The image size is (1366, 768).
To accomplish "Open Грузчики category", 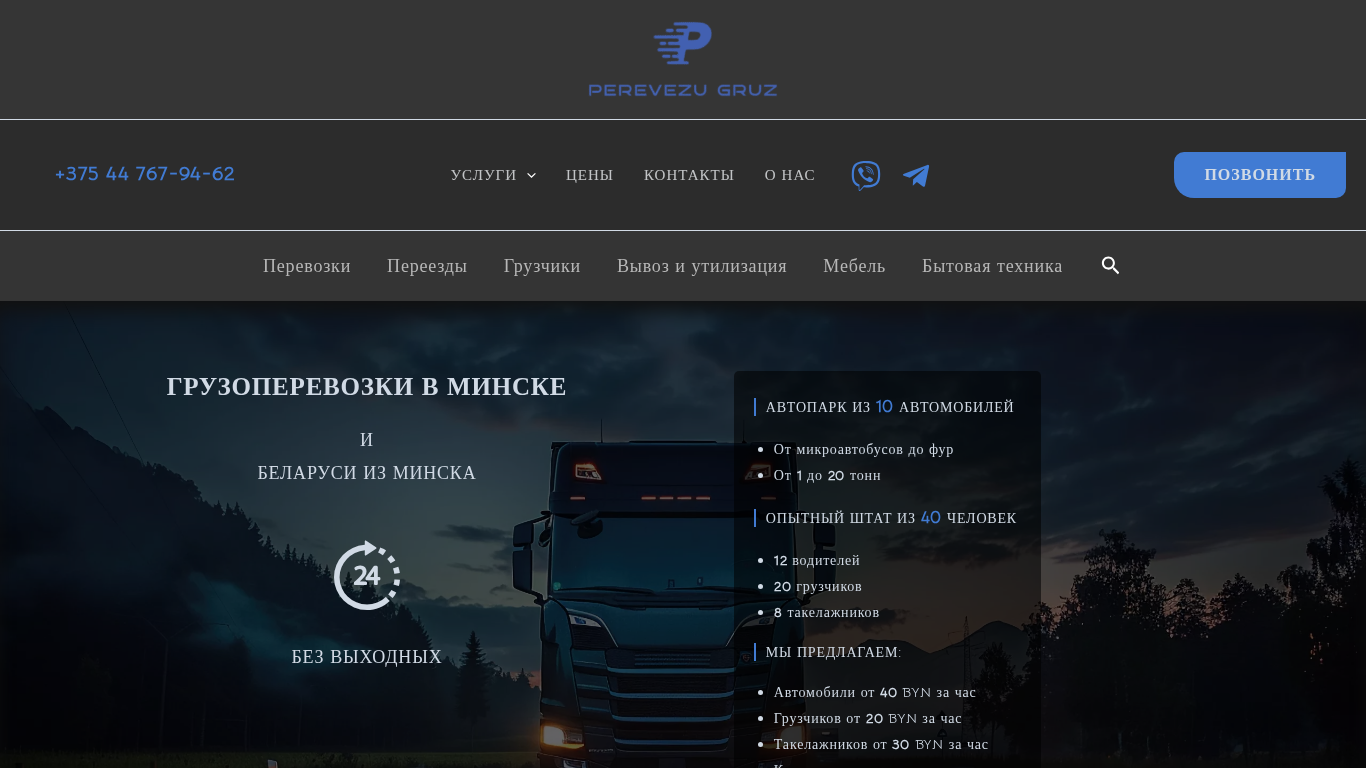I will (542, 266).
